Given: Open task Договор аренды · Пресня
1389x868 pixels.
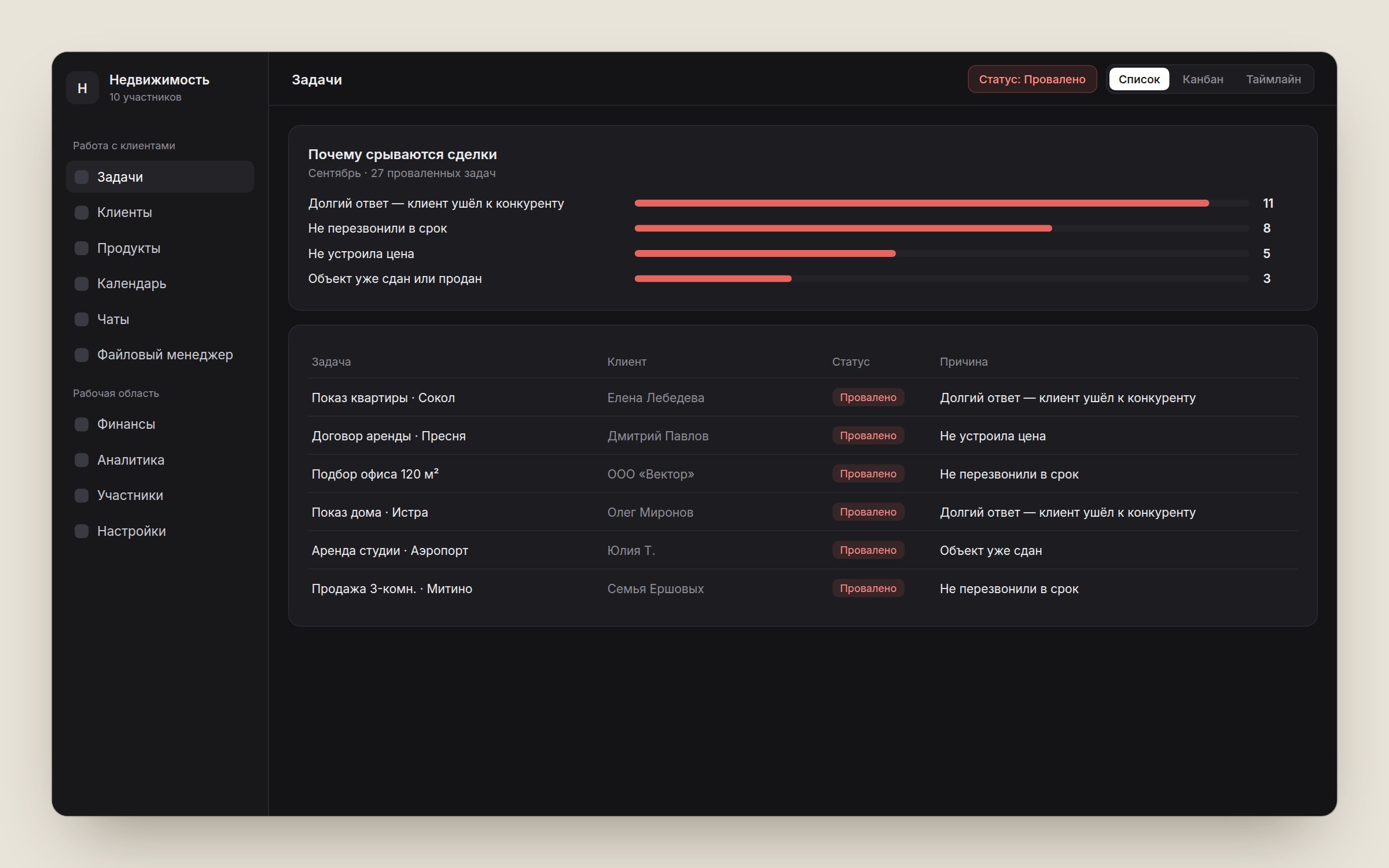Looking at the screenshot, I should point(388,436).
